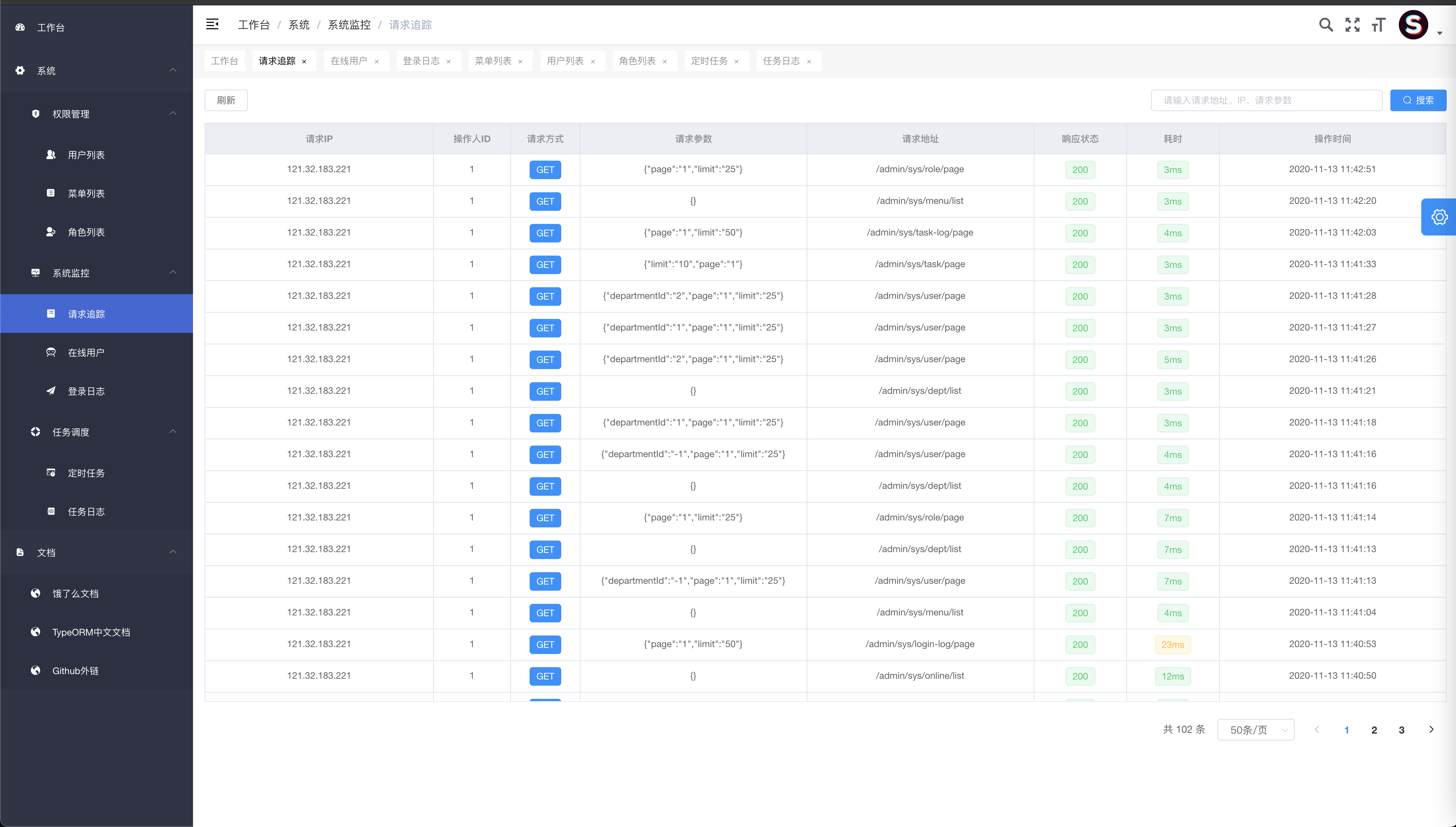The height and width of the screenshot is (827, 1456).
Task: Open the search magnifier icon in header
Action: coord(1326,25)
